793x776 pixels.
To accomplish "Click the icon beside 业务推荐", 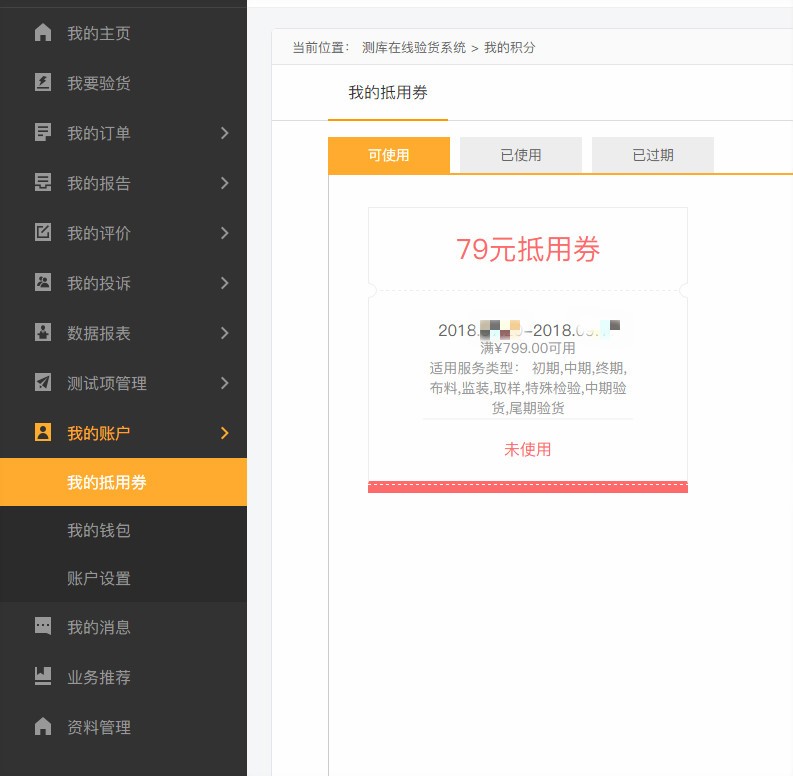I will tap(43, 677).
